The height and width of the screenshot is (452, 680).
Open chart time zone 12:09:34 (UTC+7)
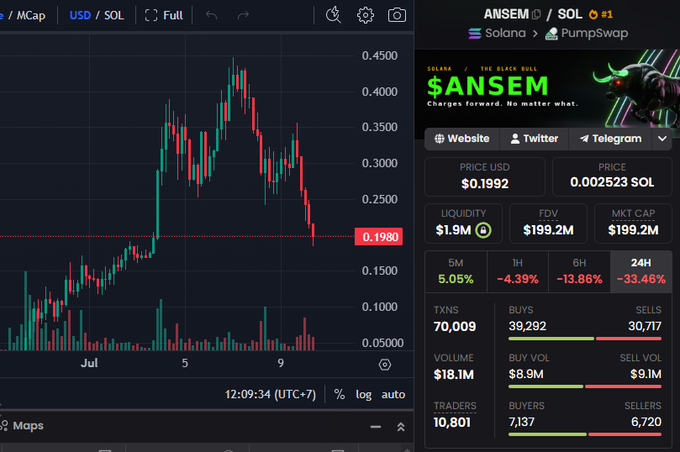(x=270, y=394)
